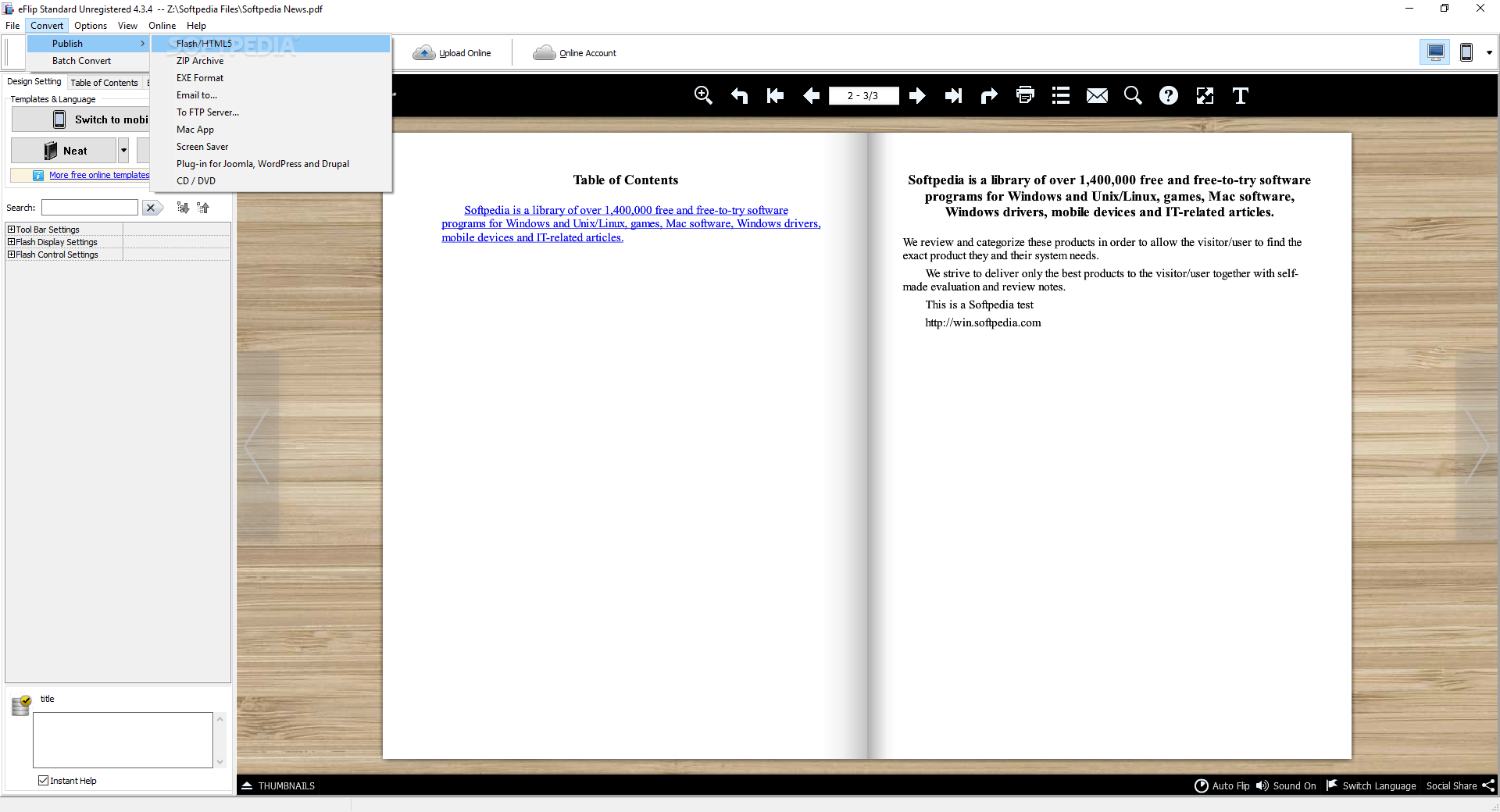Image resolution: width=1500 pixels, height=812 pixels.
Task: Go to next page arrow
Action: click(917, 95)
